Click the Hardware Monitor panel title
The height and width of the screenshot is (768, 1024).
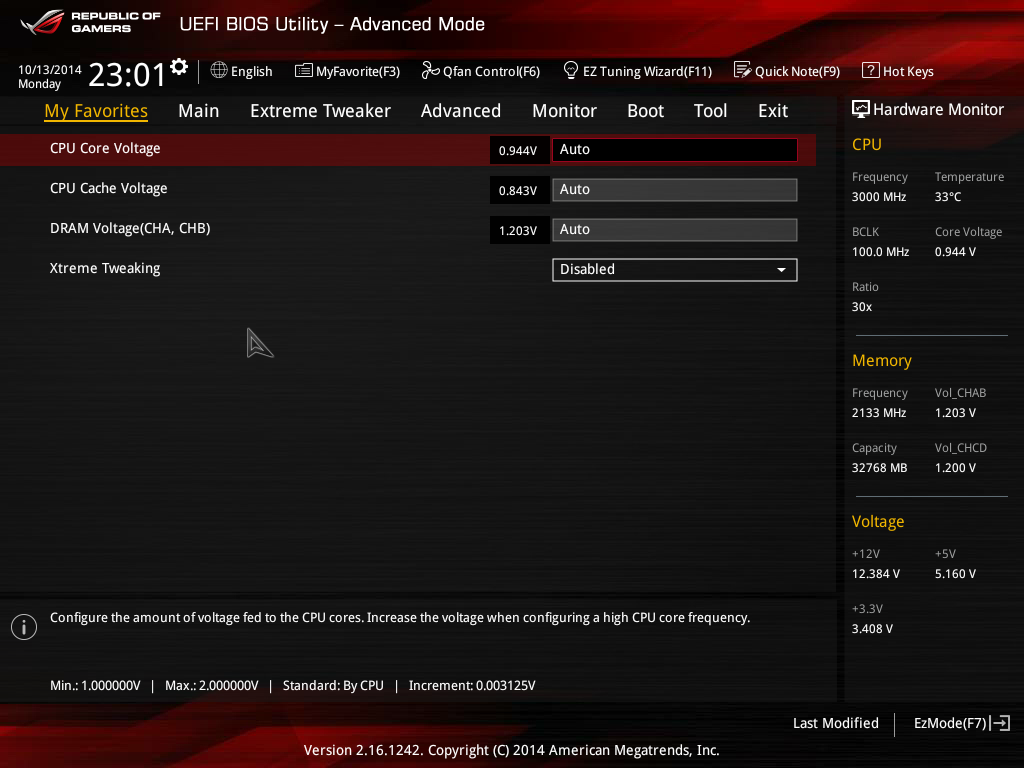coord(938,109)
